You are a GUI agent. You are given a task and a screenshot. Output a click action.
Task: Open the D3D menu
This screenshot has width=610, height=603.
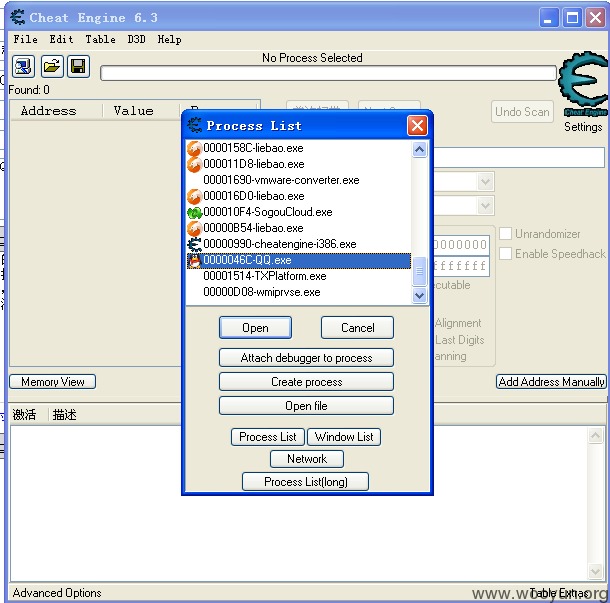[x=137, y=39]
